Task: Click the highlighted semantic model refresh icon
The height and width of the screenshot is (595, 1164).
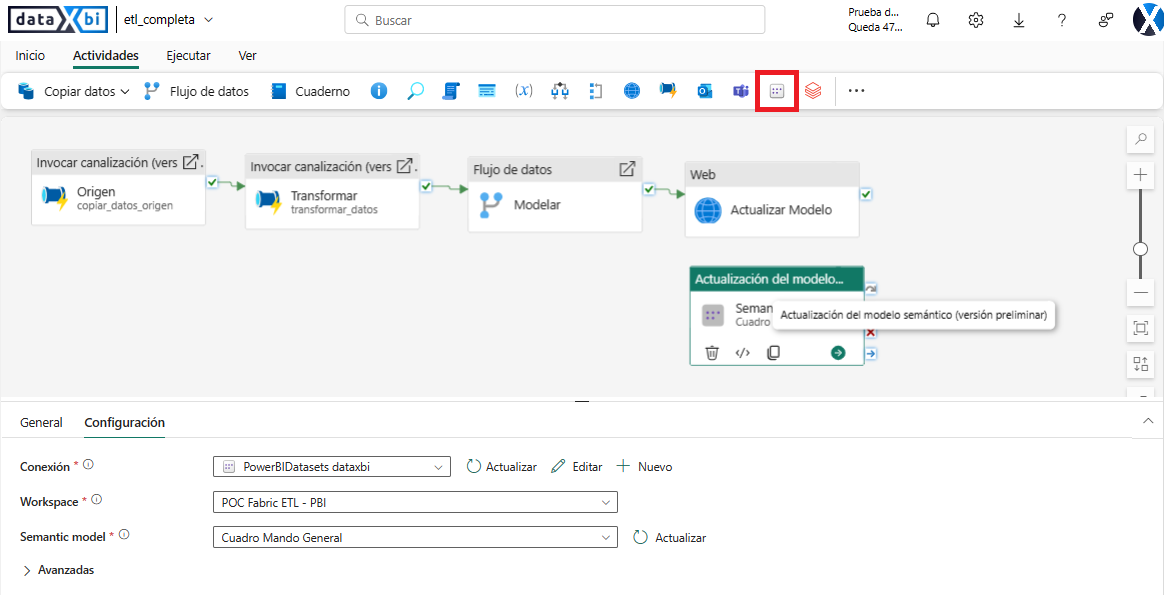Action: pyautogui.click(x=776, y=90)
